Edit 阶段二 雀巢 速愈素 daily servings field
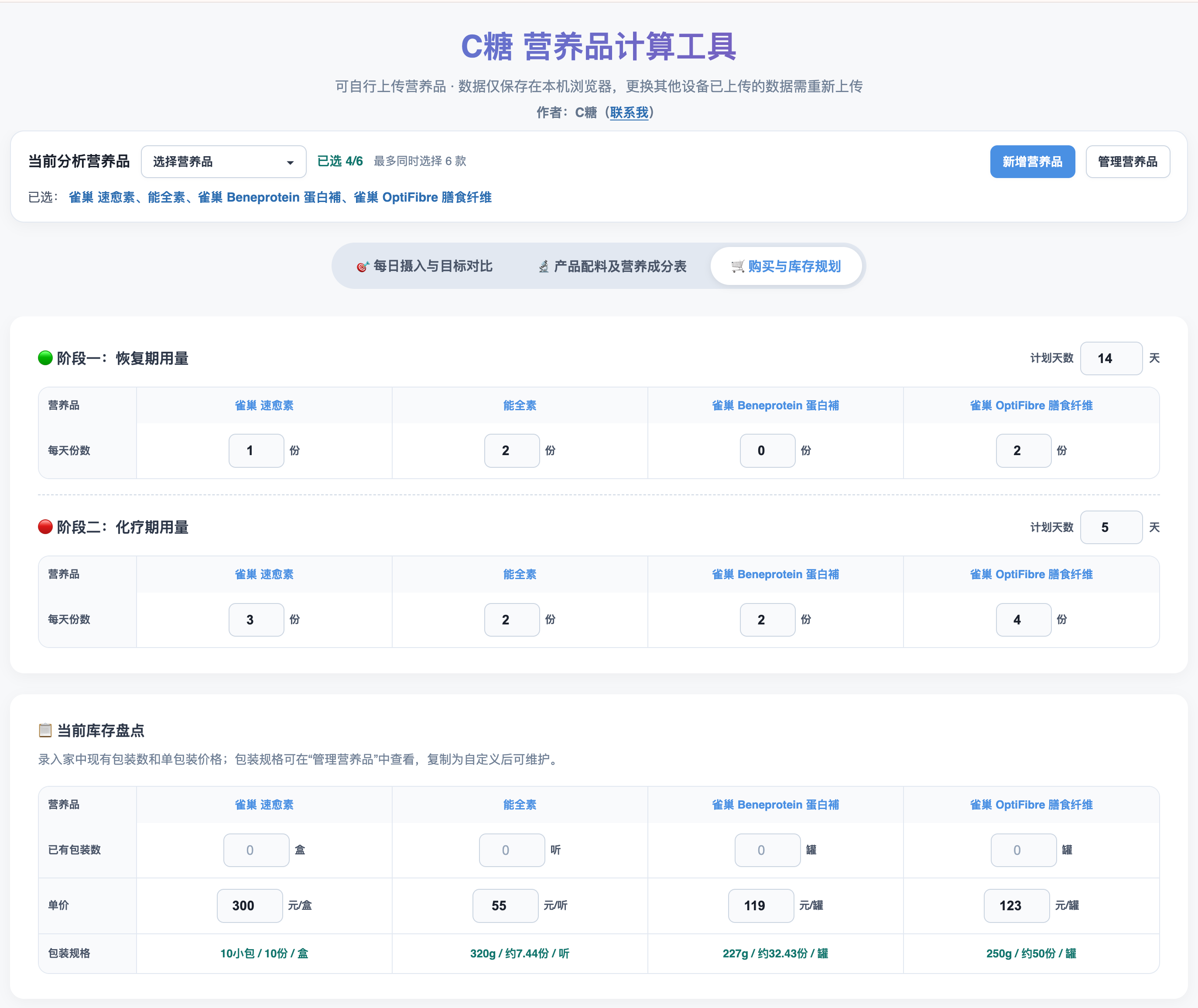The image size is (1198, 1008). click(256, 620)
